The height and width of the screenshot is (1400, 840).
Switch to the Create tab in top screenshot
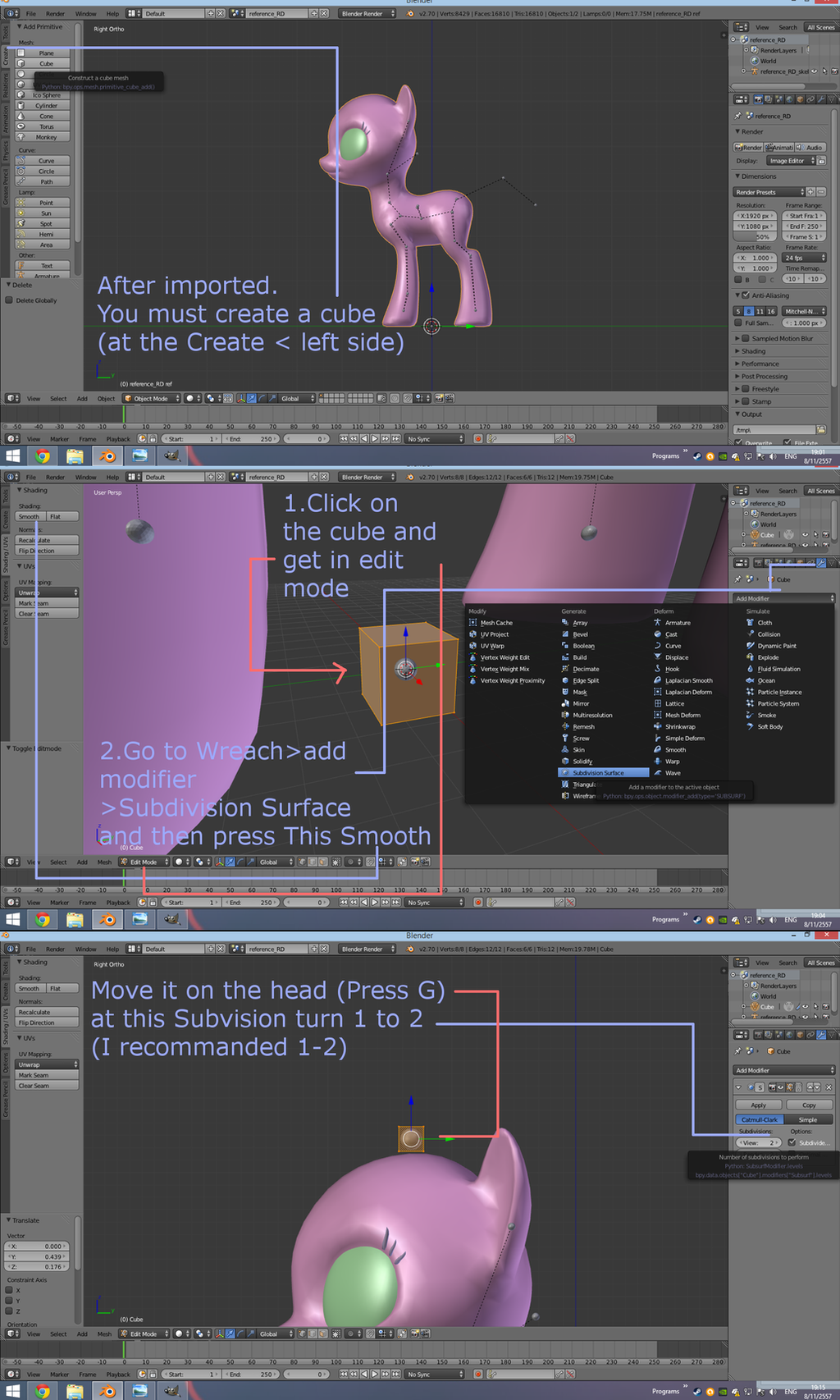pos(5,57)
